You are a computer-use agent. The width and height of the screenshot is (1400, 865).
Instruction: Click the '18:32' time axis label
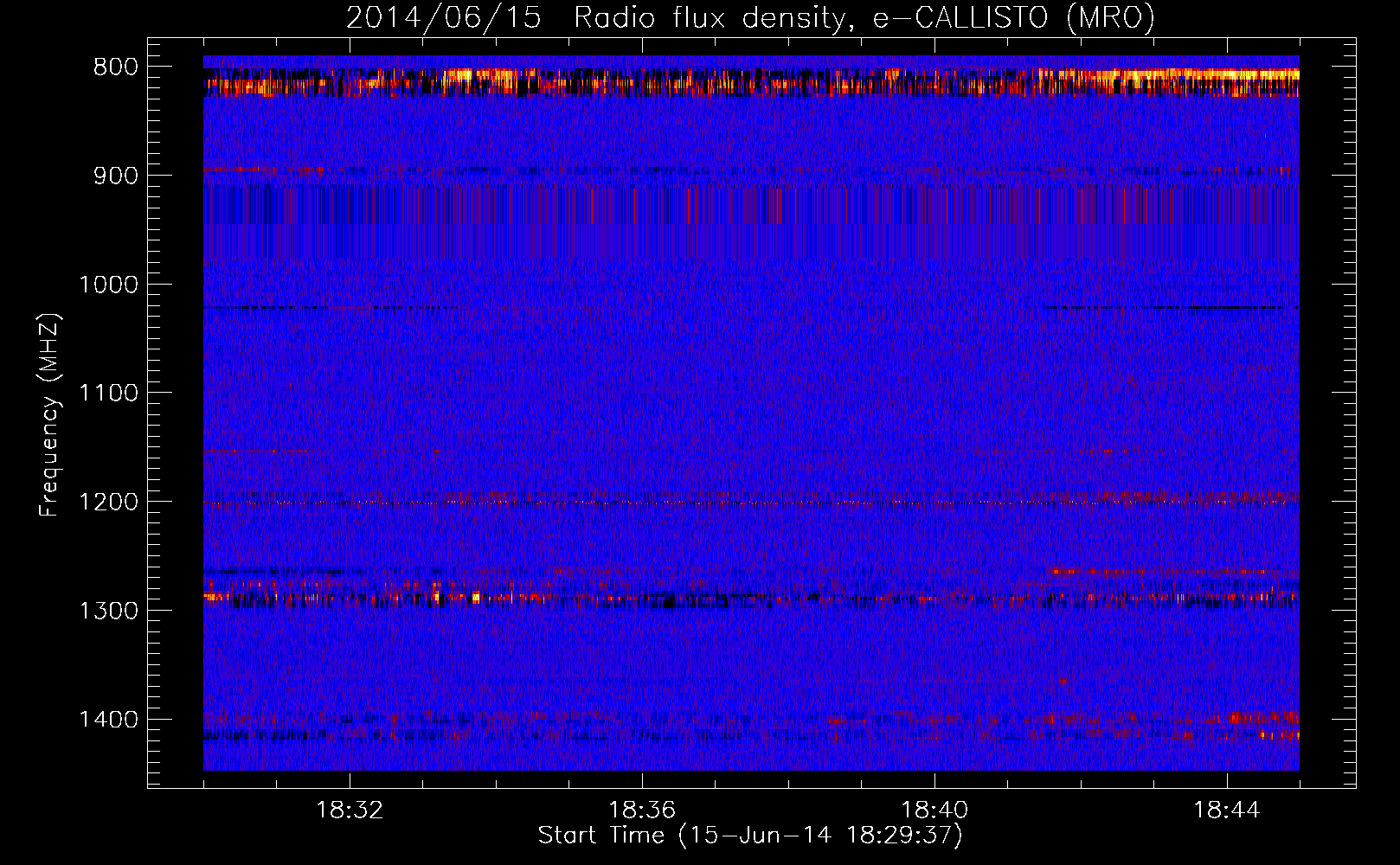350,811
